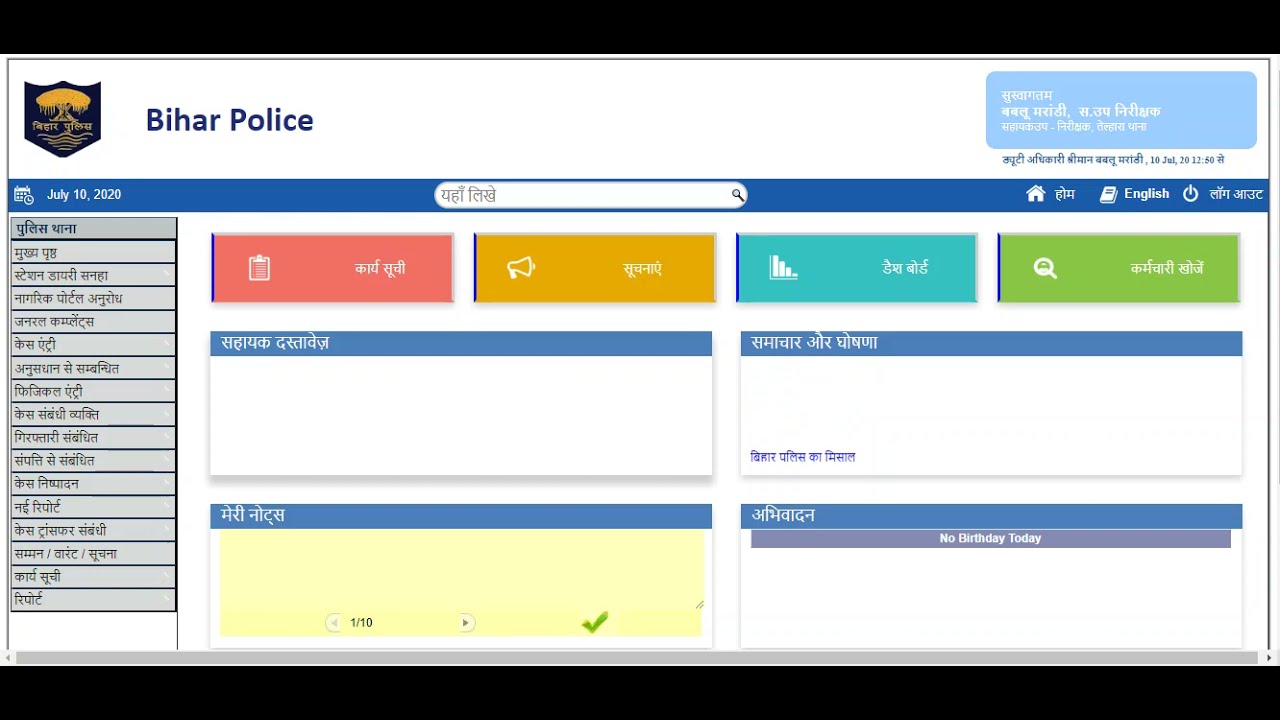
Task: Click the left arrow of horizontal scrollbar
Action: pyautogui.click(x=8, y=657)
